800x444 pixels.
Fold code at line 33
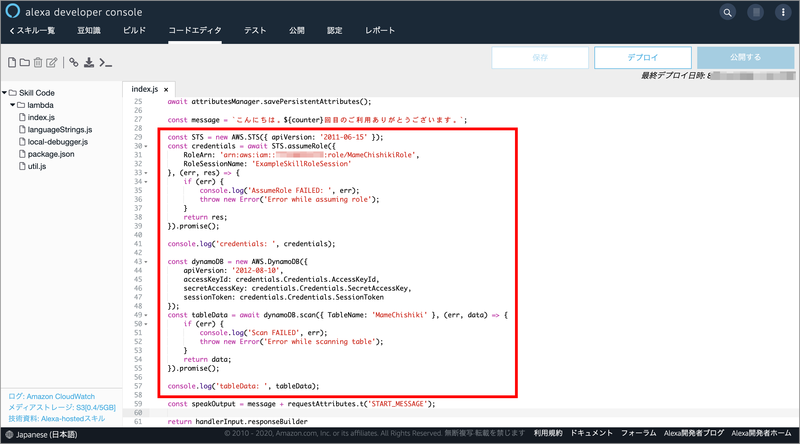pos(146,173)
